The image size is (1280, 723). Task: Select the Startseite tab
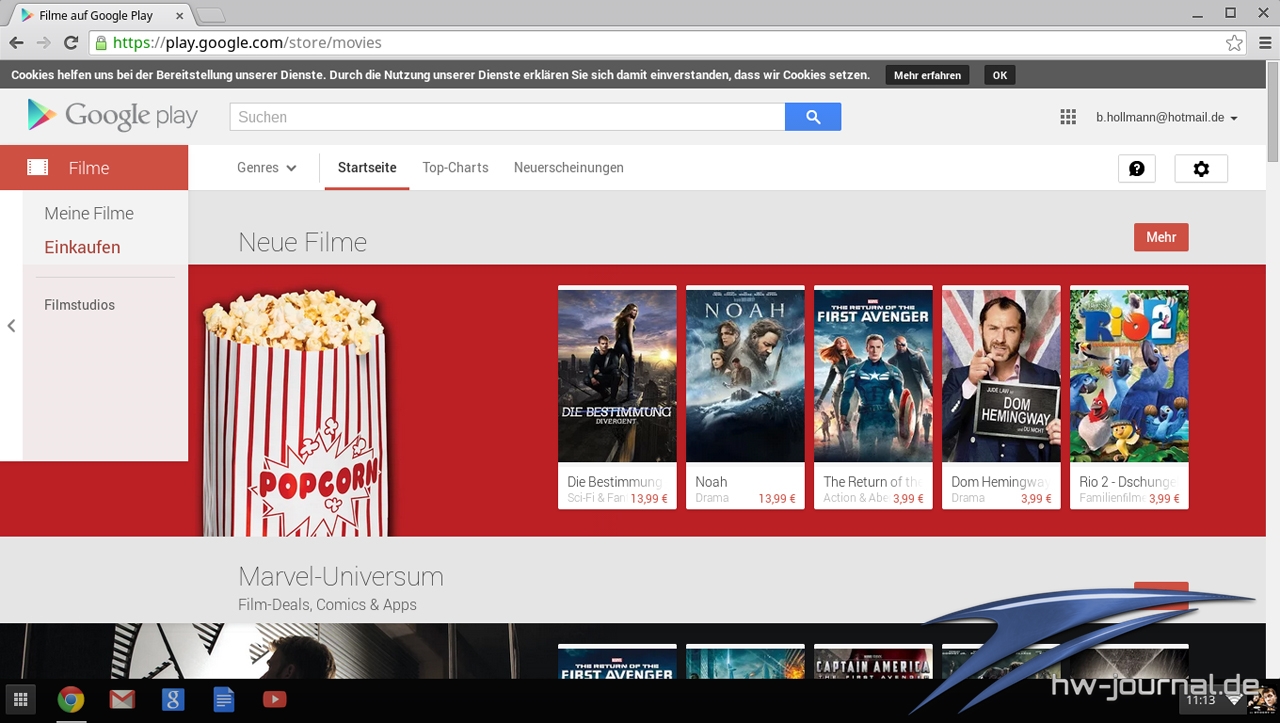point(367,168)
